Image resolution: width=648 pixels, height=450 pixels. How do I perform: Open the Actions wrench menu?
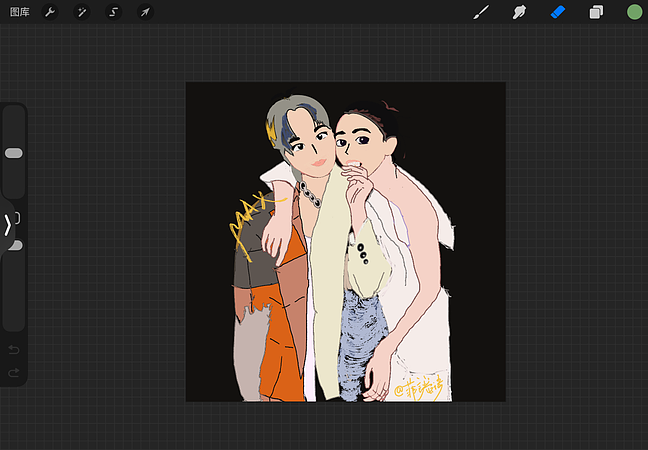point(50,12)
